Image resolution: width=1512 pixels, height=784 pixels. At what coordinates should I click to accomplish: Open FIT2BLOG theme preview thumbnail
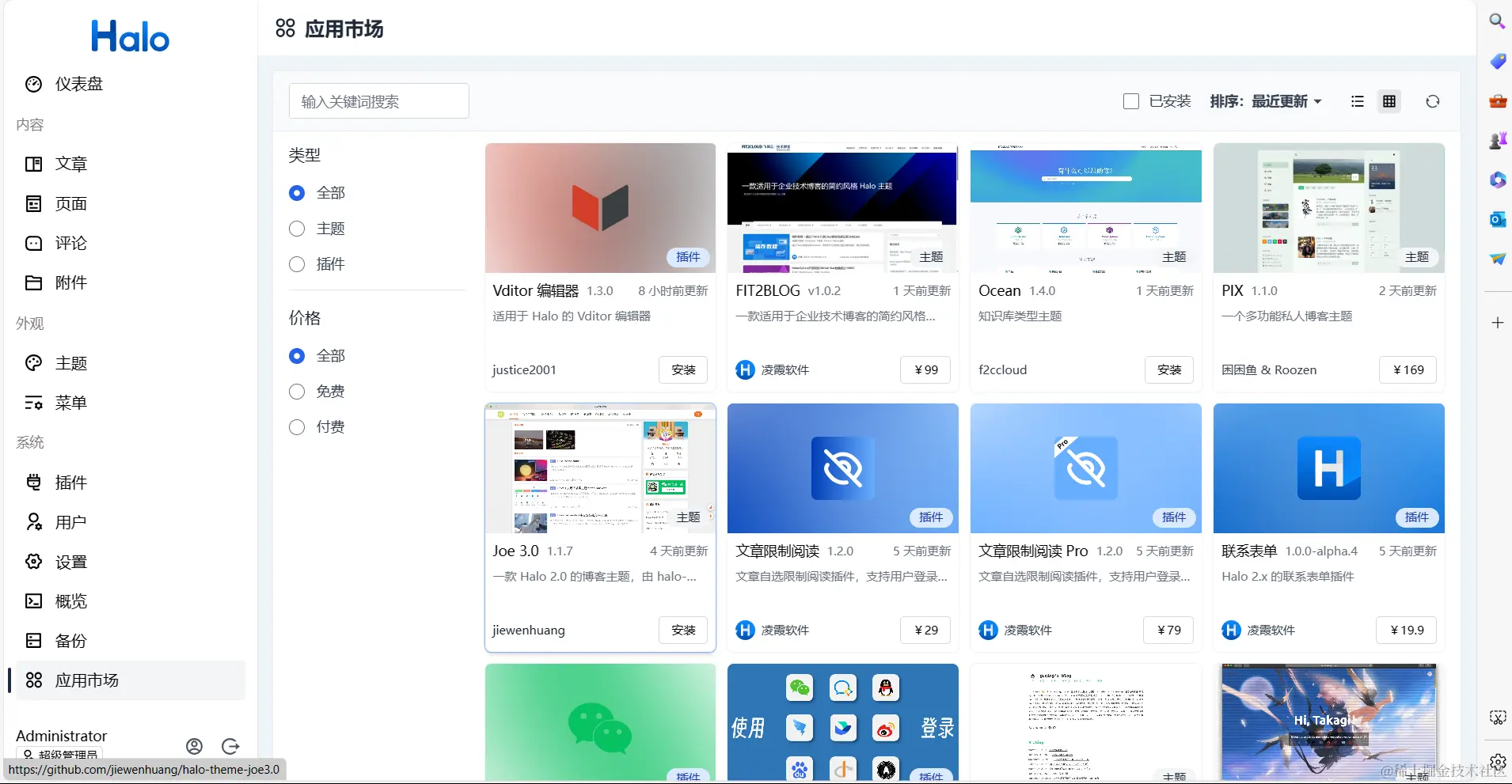(x=843, y=208)
